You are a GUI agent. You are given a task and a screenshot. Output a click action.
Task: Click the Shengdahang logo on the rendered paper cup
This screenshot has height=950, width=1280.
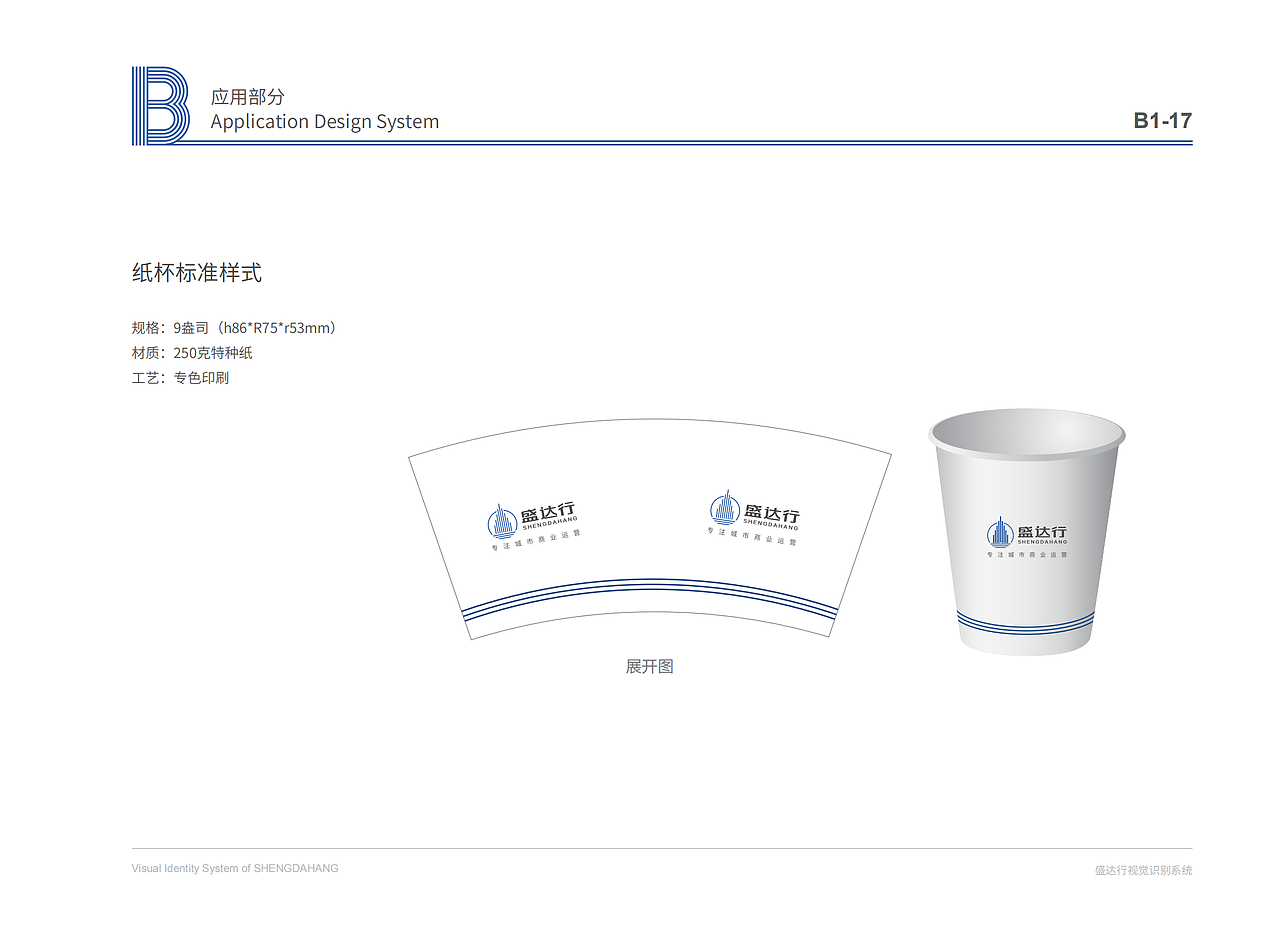(x=1028, y=538)
